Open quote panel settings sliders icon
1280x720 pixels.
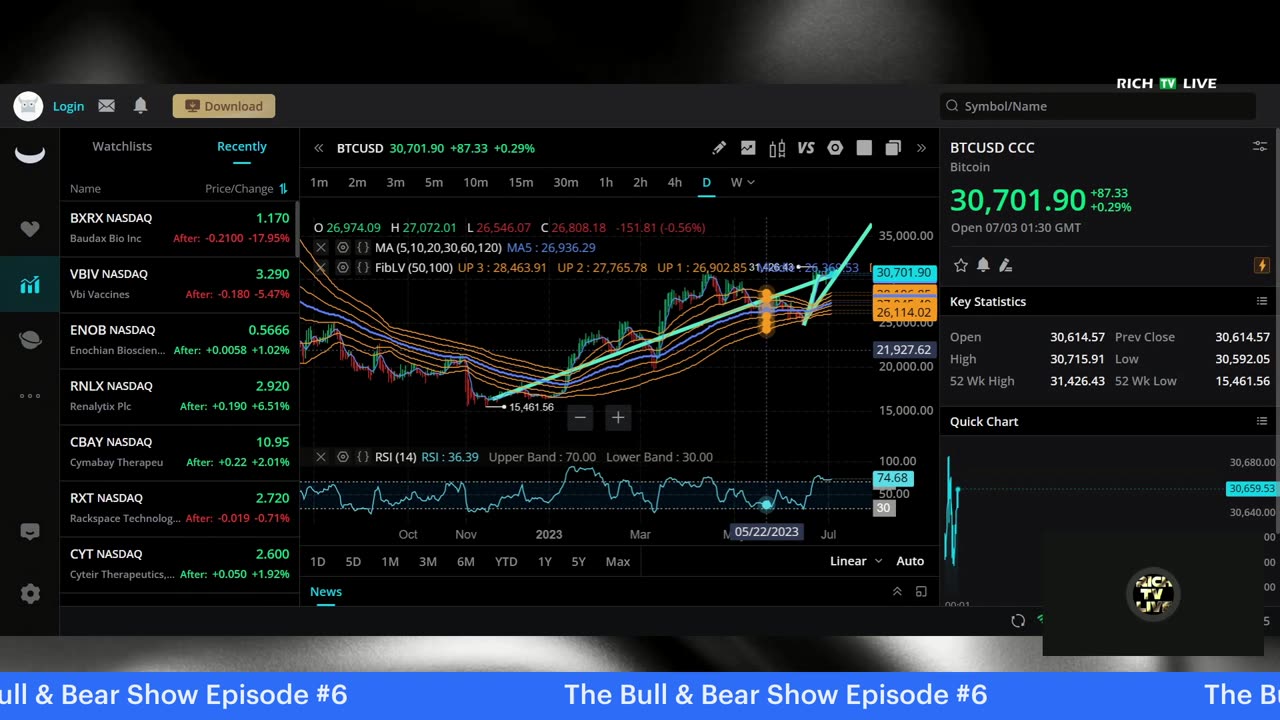pyautogui.click(x=1260, y=147)
